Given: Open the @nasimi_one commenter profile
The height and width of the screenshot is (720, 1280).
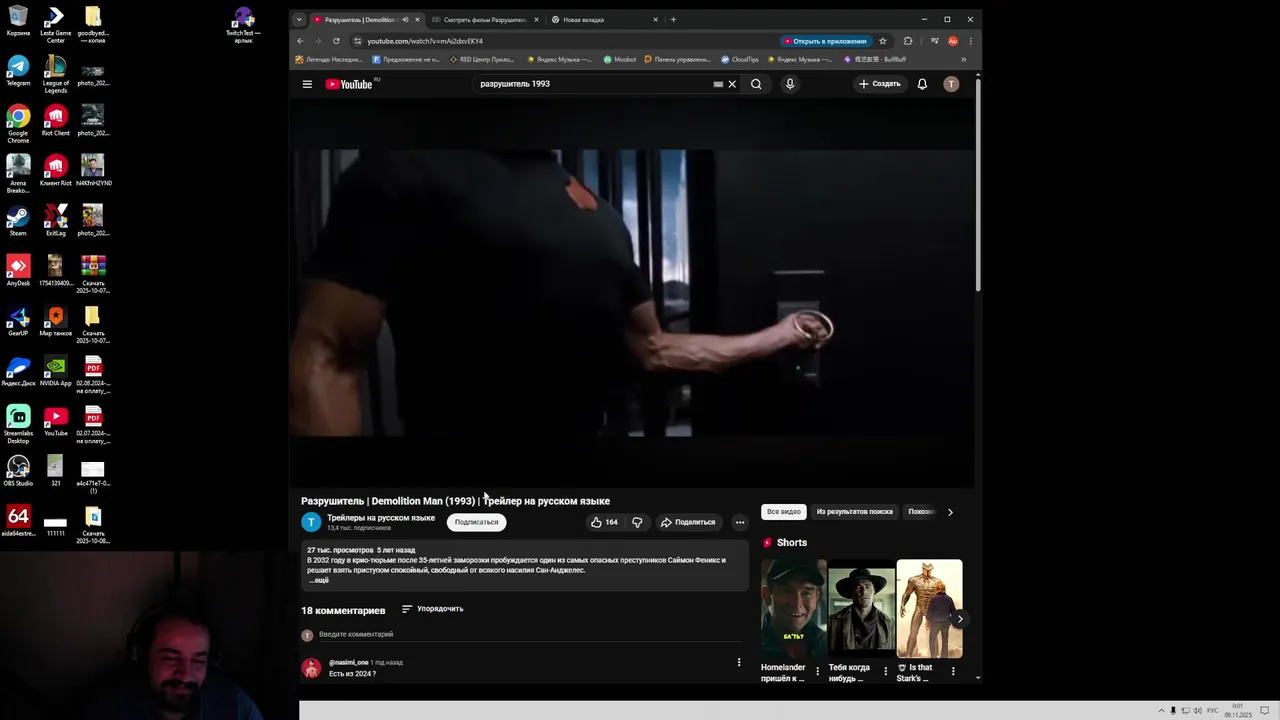Looking at the screenshot, I should pyautogui.click(x=349, y=662).
